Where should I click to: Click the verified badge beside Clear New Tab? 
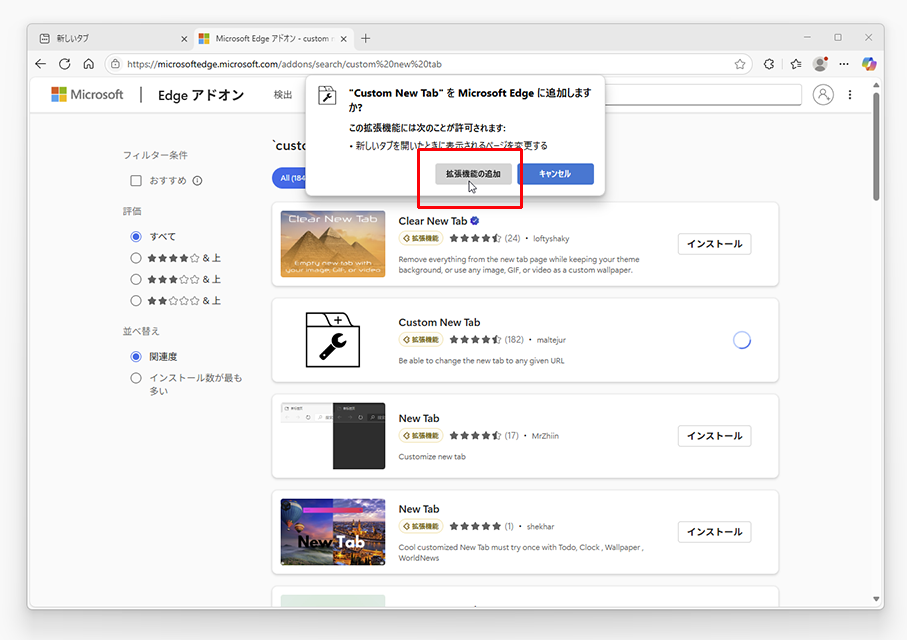coord(475,220)
